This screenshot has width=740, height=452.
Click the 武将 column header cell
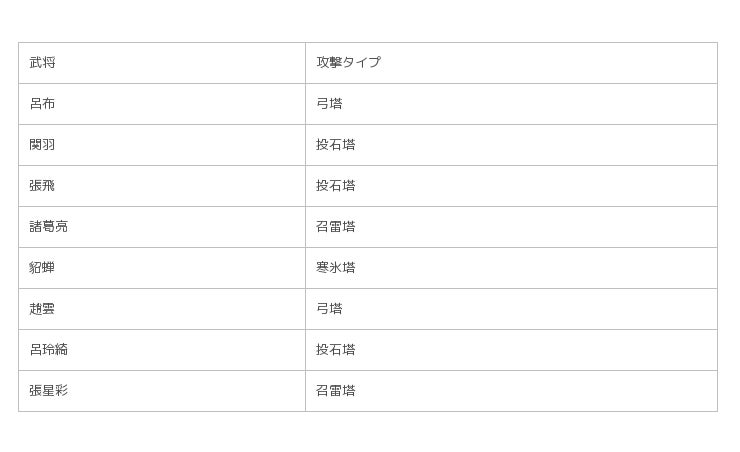pyautogui.click(x=162, y=63)
